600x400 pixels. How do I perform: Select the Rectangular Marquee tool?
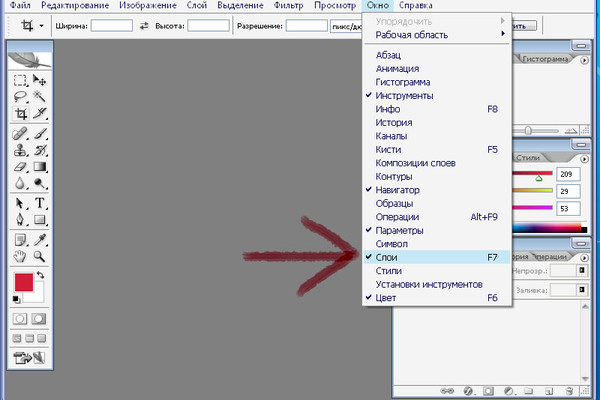pyautogui.click(x=20, y=81)
